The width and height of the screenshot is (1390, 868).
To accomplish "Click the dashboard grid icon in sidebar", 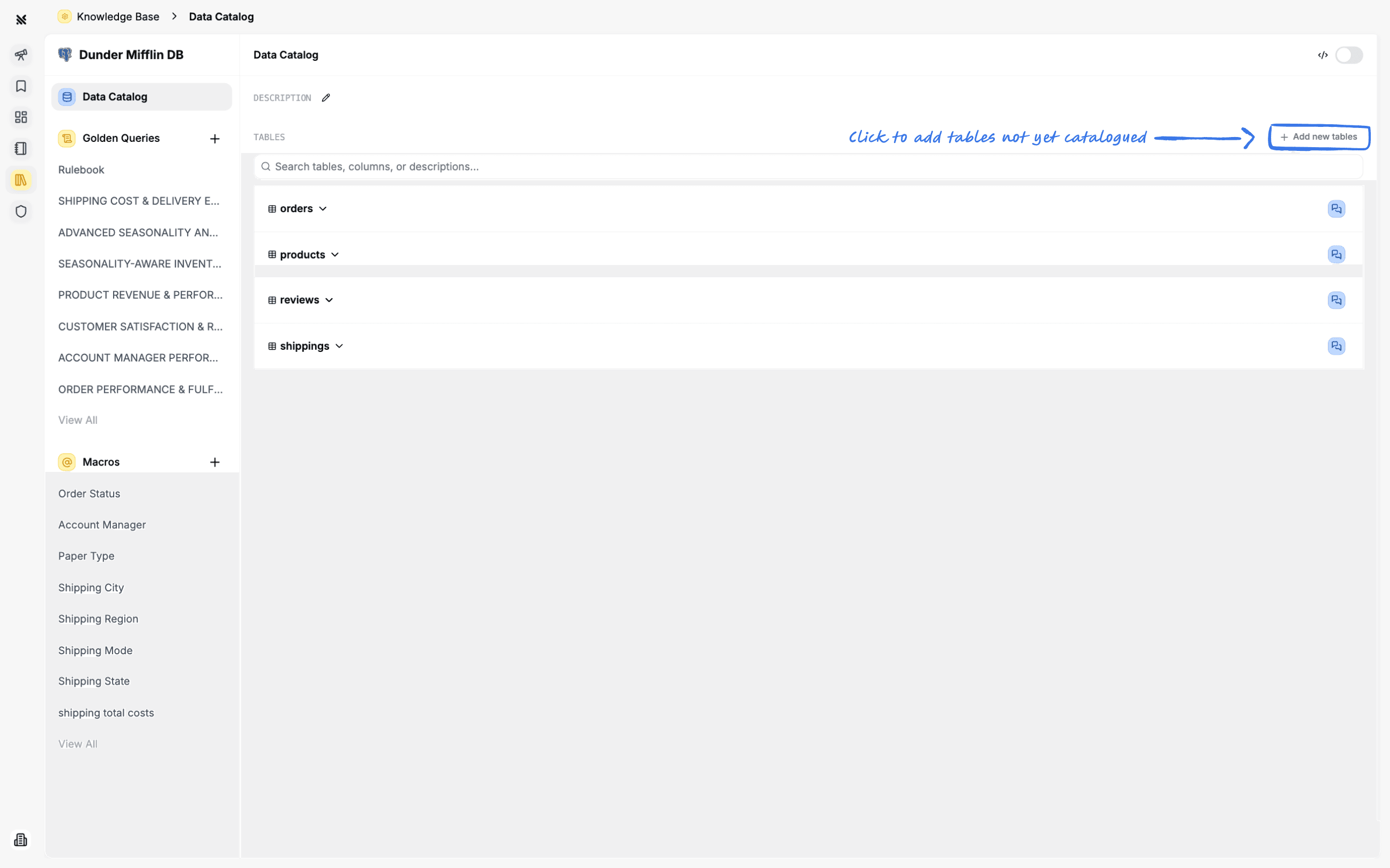I will [21, 117].
